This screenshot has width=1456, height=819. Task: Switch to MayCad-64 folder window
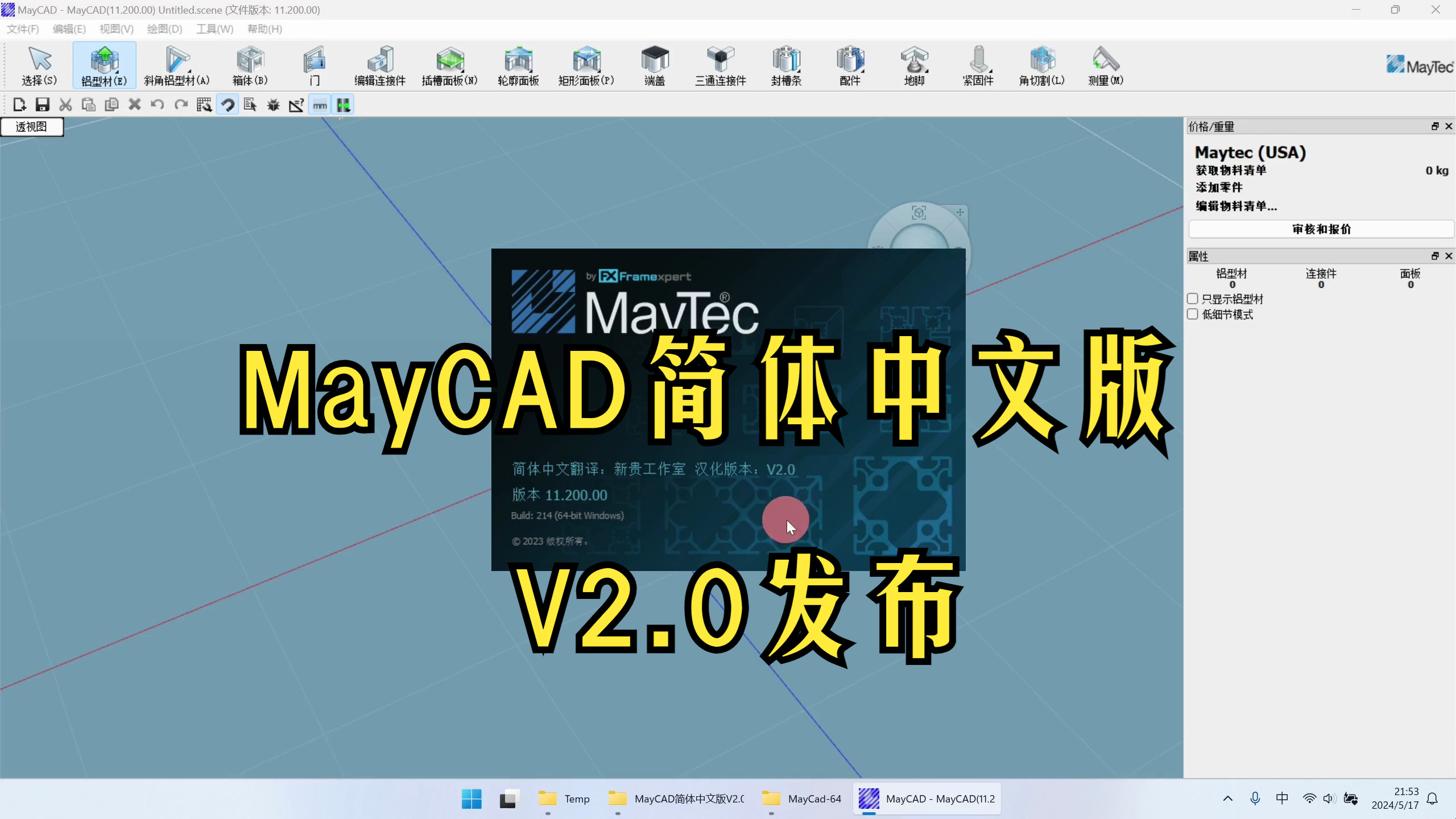pyautogui.click(x=802, y=799)
